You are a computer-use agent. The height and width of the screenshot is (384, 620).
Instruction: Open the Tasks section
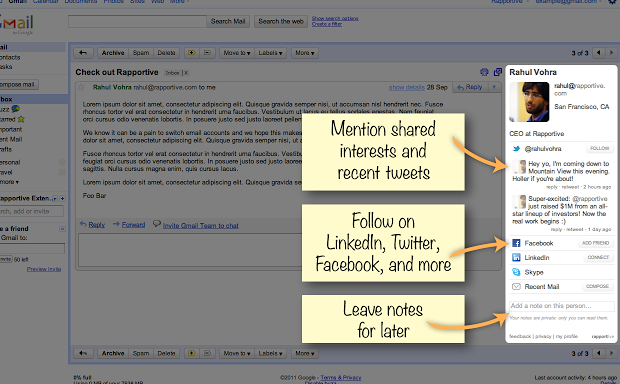6,67
